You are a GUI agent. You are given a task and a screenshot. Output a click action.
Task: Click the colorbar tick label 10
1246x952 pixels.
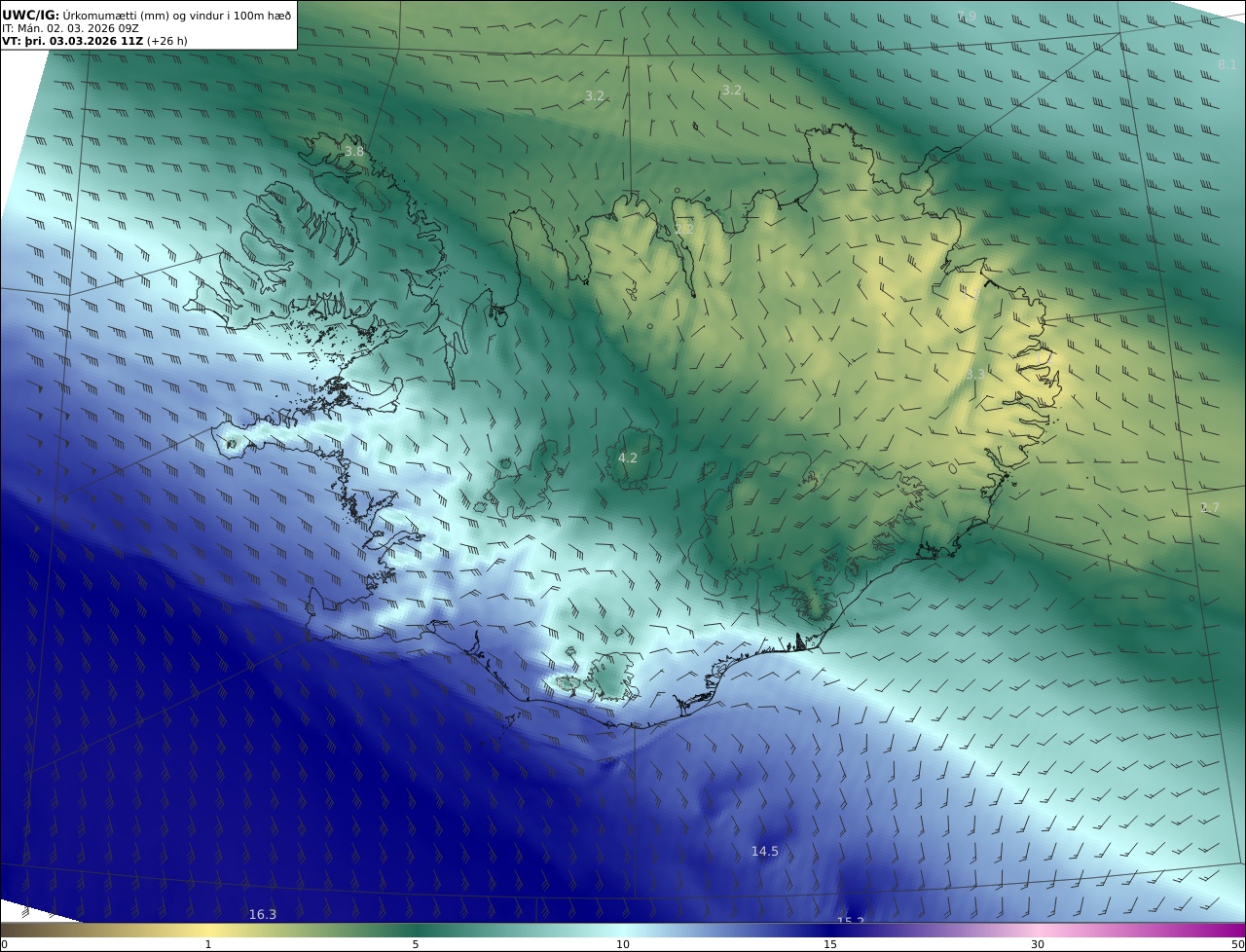point(623,944)
